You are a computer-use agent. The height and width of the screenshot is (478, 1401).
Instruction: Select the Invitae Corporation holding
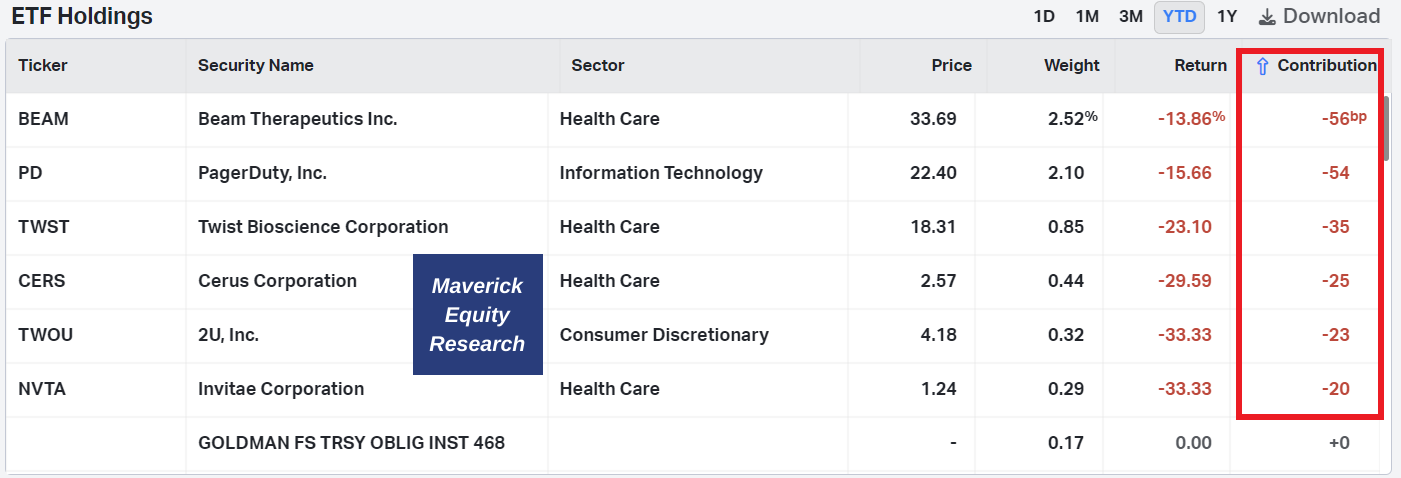pyautogui.click(x=281, y=389)
